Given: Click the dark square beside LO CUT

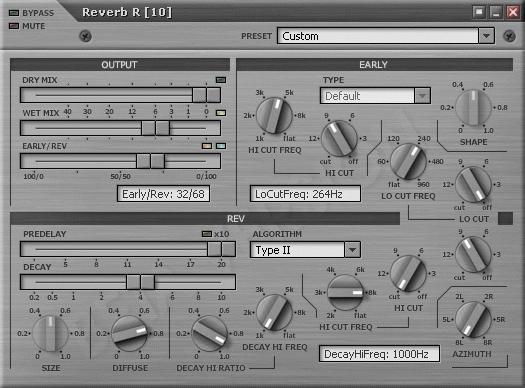Looking at the screenshot, I should (x=505, y=218).
